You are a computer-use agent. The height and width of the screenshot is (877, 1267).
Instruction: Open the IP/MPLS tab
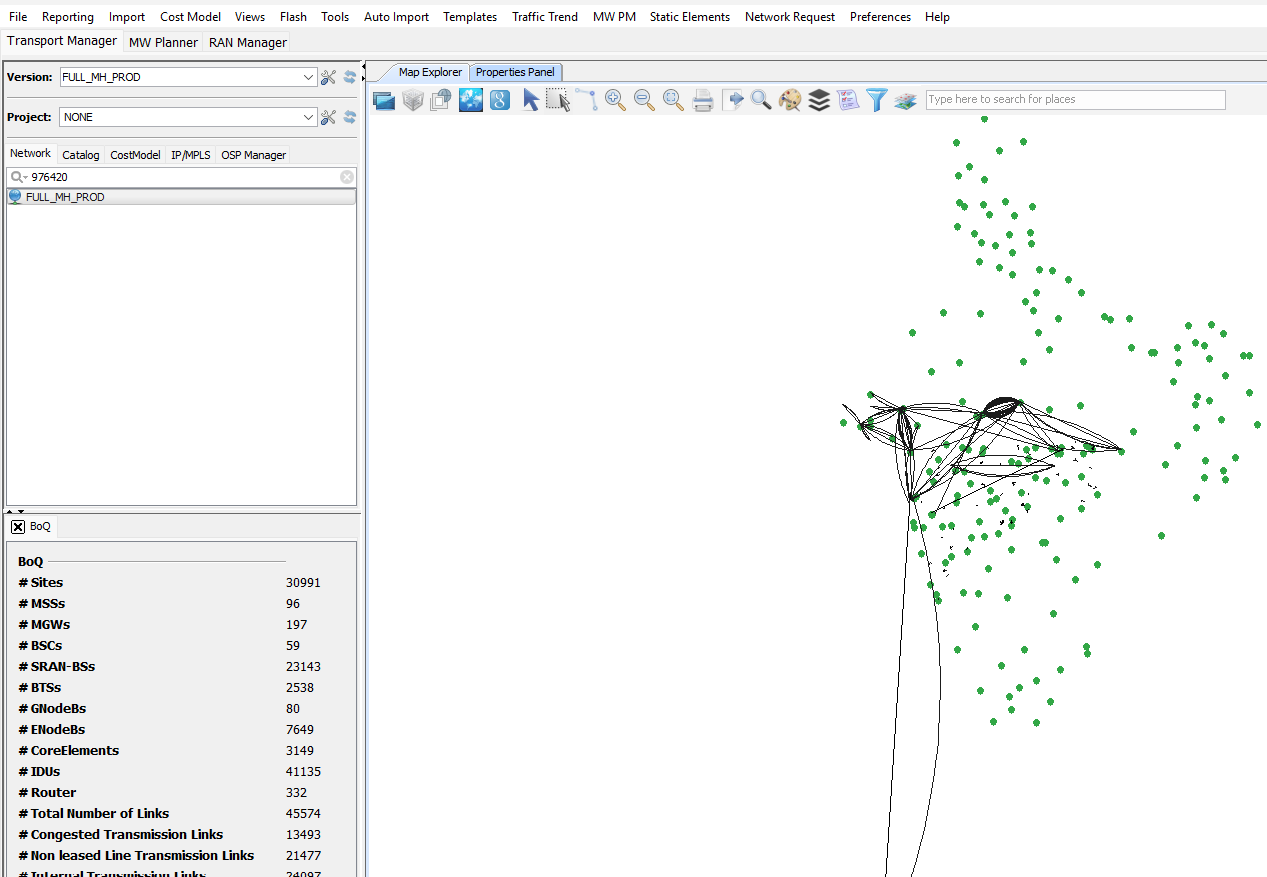[190, 155]
